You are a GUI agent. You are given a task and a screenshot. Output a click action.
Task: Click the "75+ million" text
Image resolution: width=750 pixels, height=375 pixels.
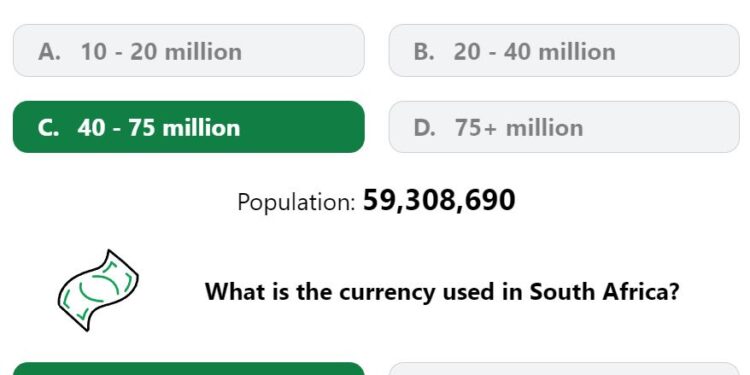coord(519,128)
